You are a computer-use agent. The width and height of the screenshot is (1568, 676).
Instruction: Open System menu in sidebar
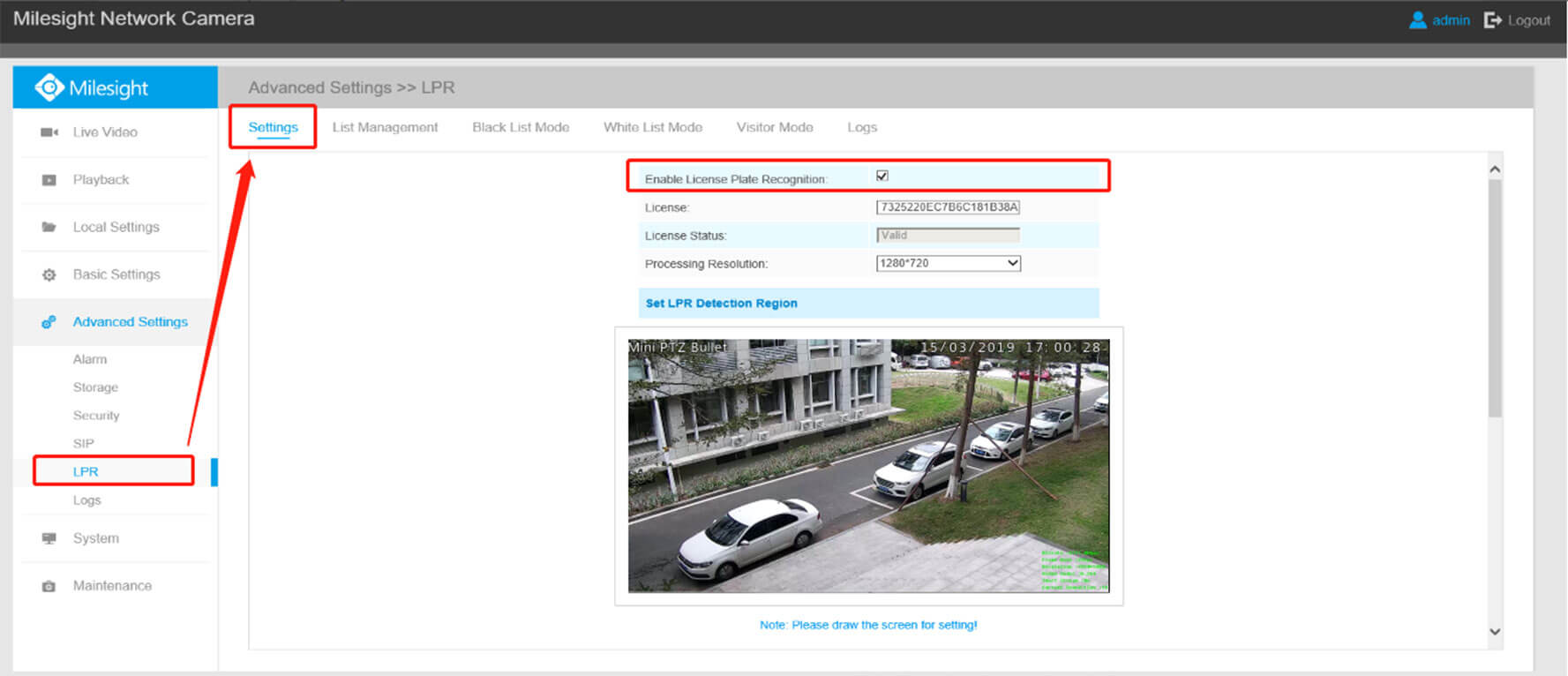click(96, 538)
